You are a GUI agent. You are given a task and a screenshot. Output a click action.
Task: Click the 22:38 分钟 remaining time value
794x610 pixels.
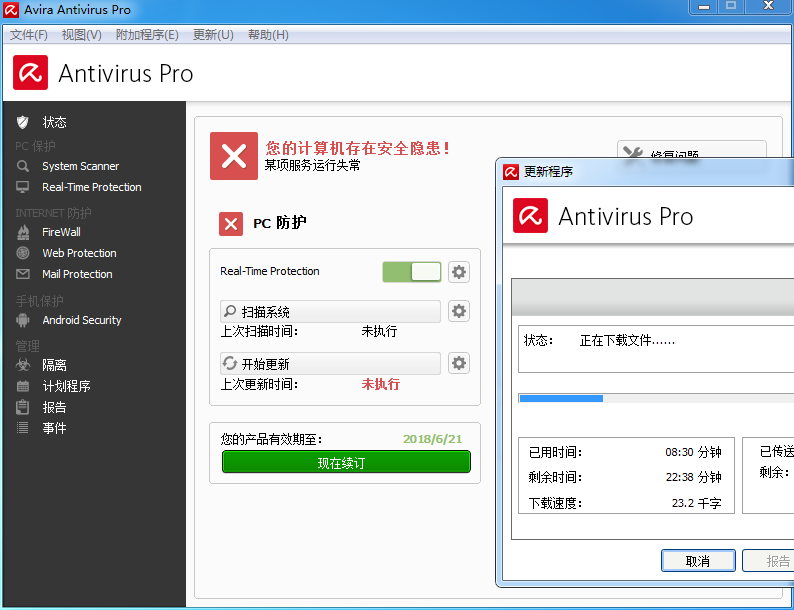tap(693, 477)
